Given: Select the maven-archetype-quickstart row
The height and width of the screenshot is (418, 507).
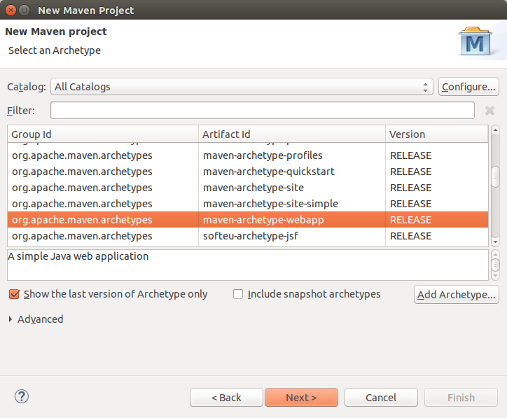Looking at the screenshot, I should 248,171.
